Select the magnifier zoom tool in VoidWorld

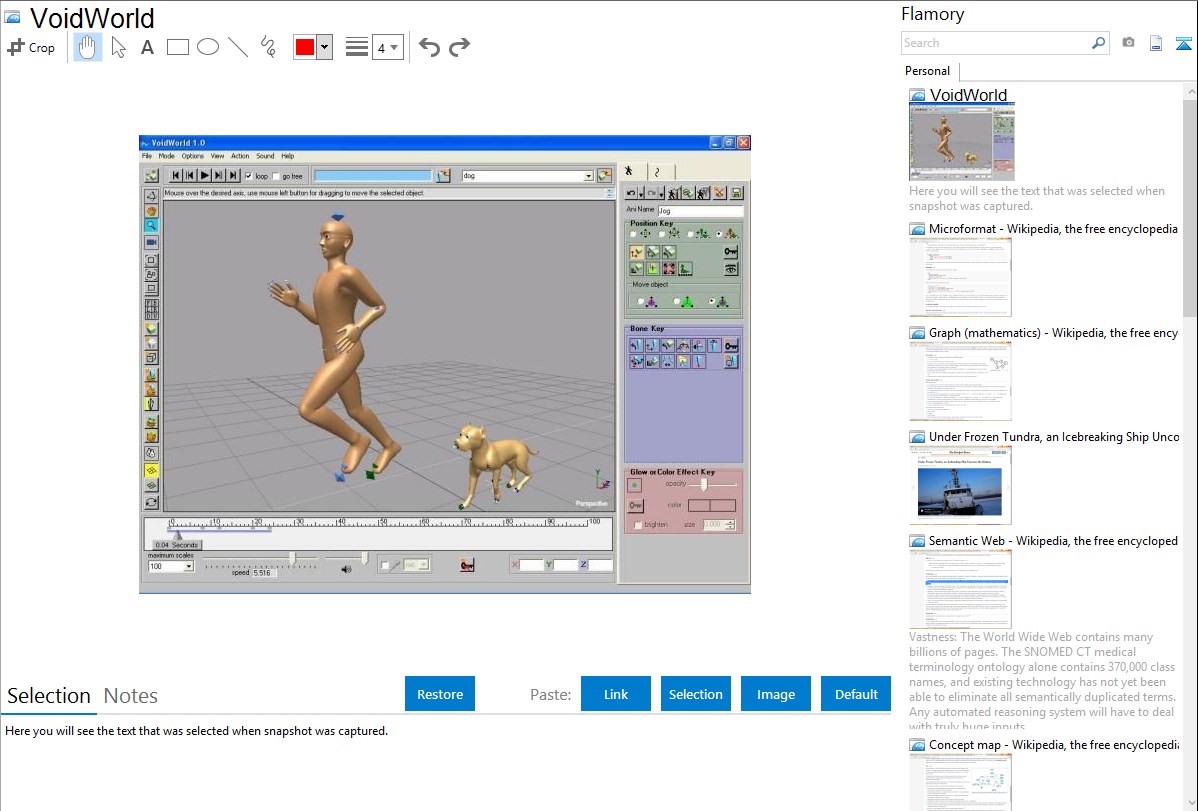[151, 225]
